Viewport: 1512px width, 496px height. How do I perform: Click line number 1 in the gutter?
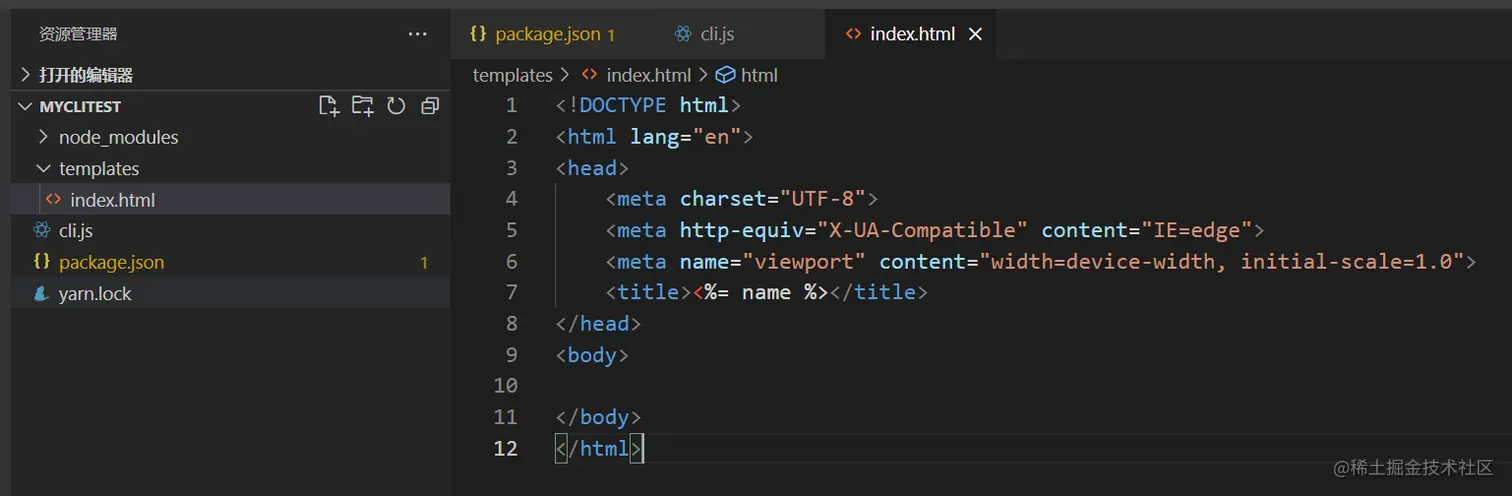511,105
